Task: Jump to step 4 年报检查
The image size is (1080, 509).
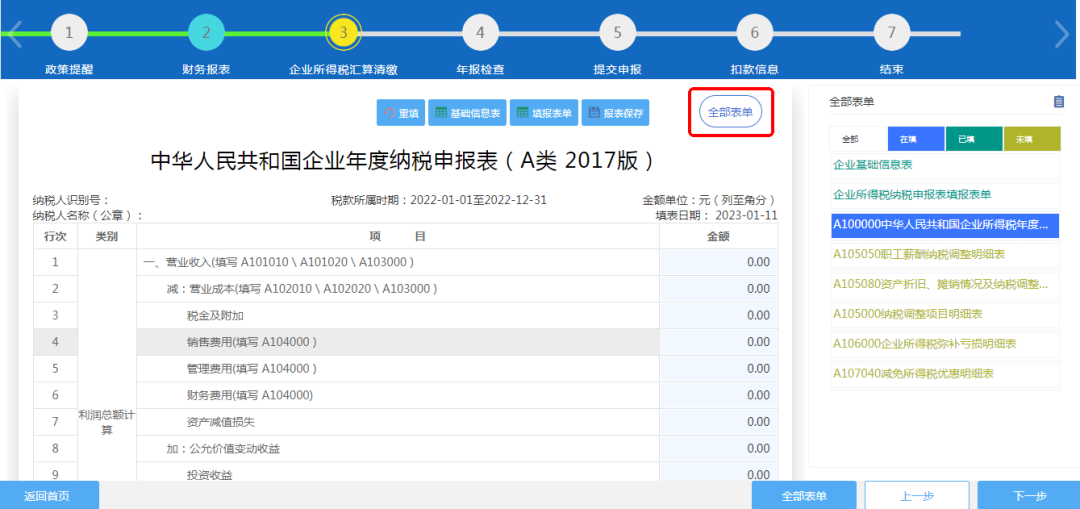Action: click(x=480, y=33)
